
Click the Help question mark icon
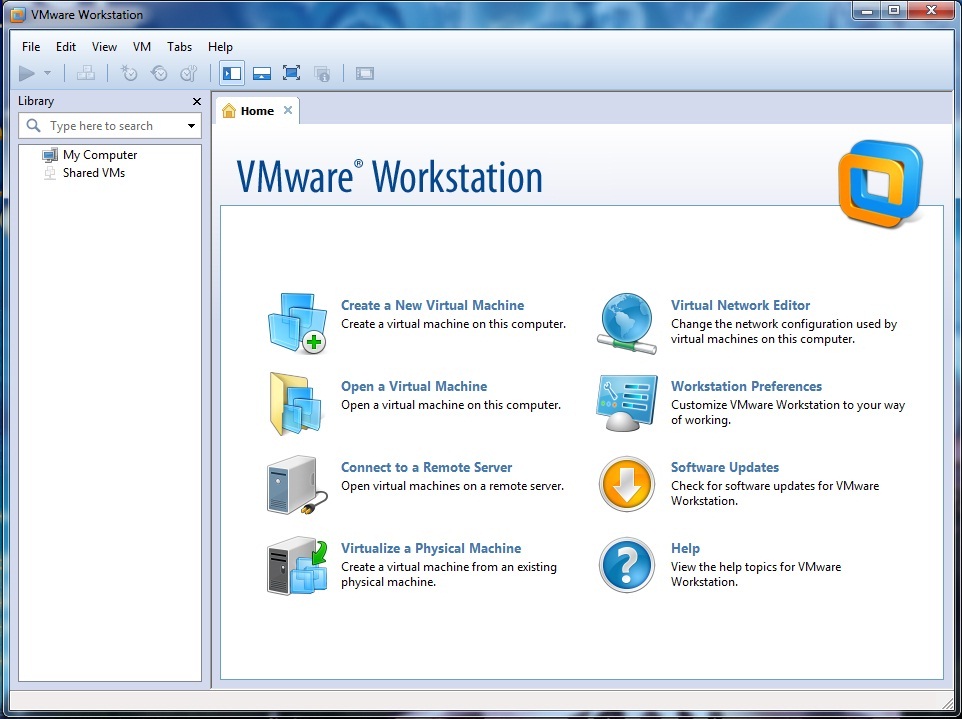click(x=627, y=566)
